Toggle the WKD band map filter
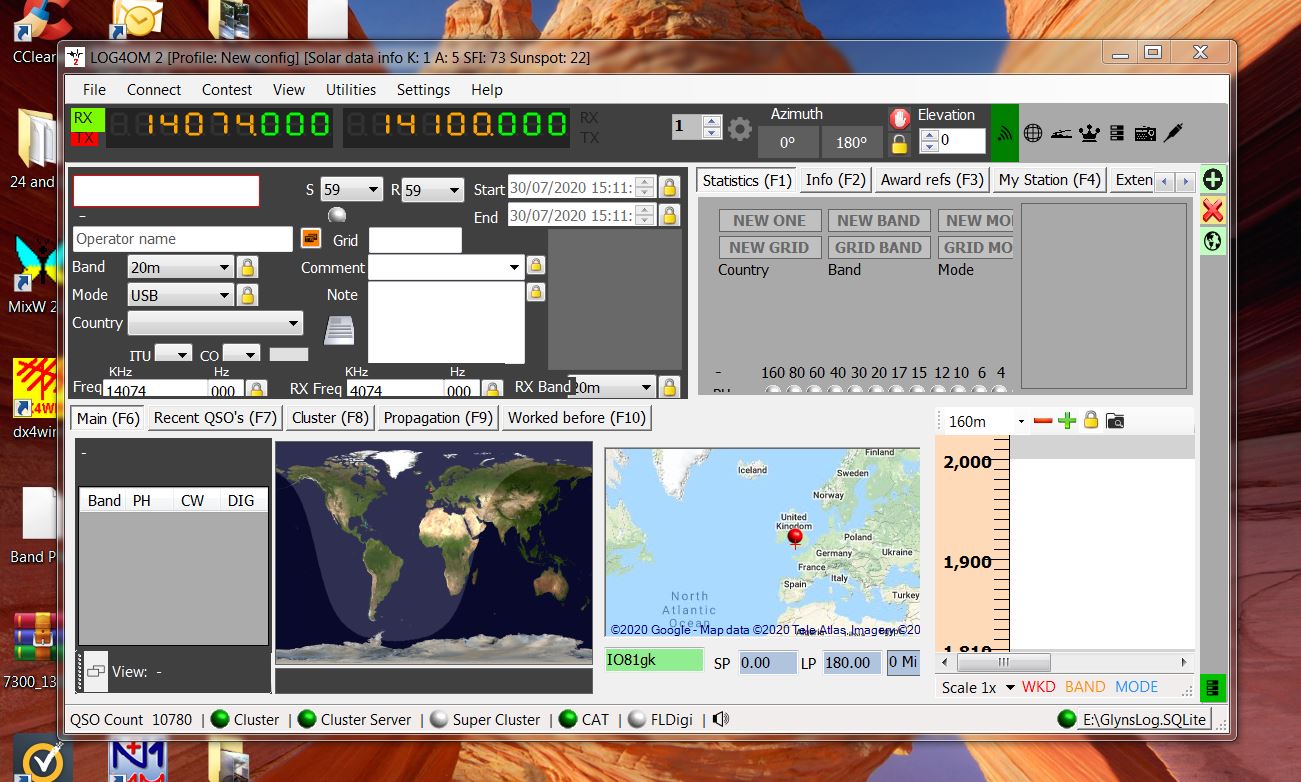This screenshot has height=782, width=1301. [x=1038, y=687]
